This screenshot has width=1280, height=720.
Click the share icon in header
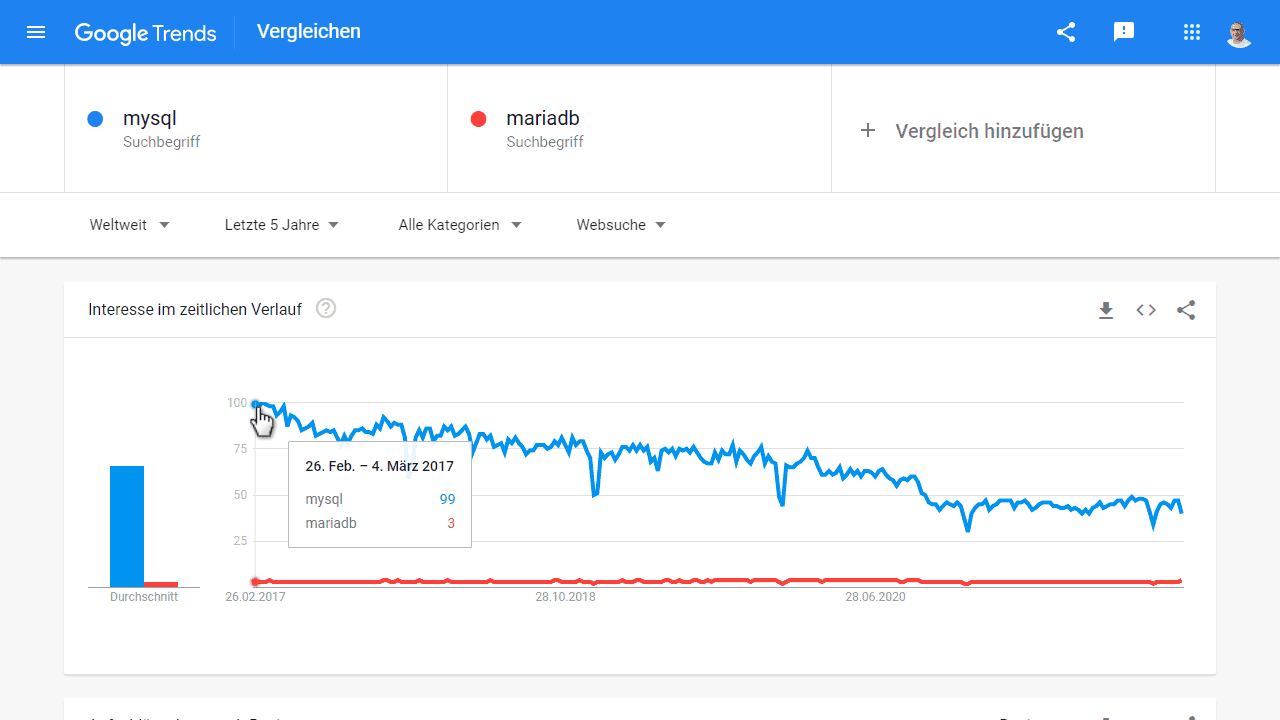point(1066,32)
